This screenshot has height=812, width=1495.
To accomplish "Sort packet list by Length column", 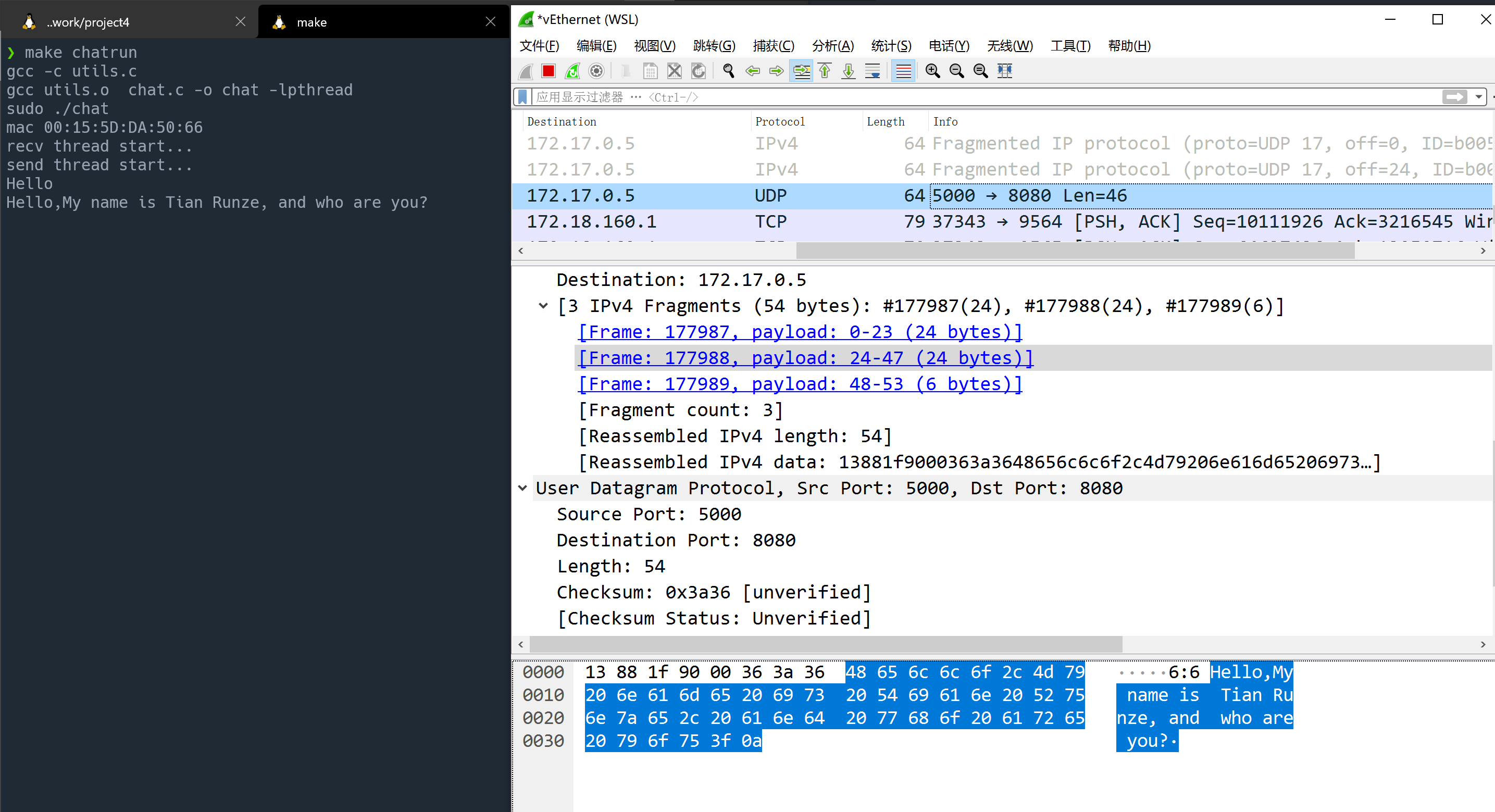I will click(x=895, y=121).
